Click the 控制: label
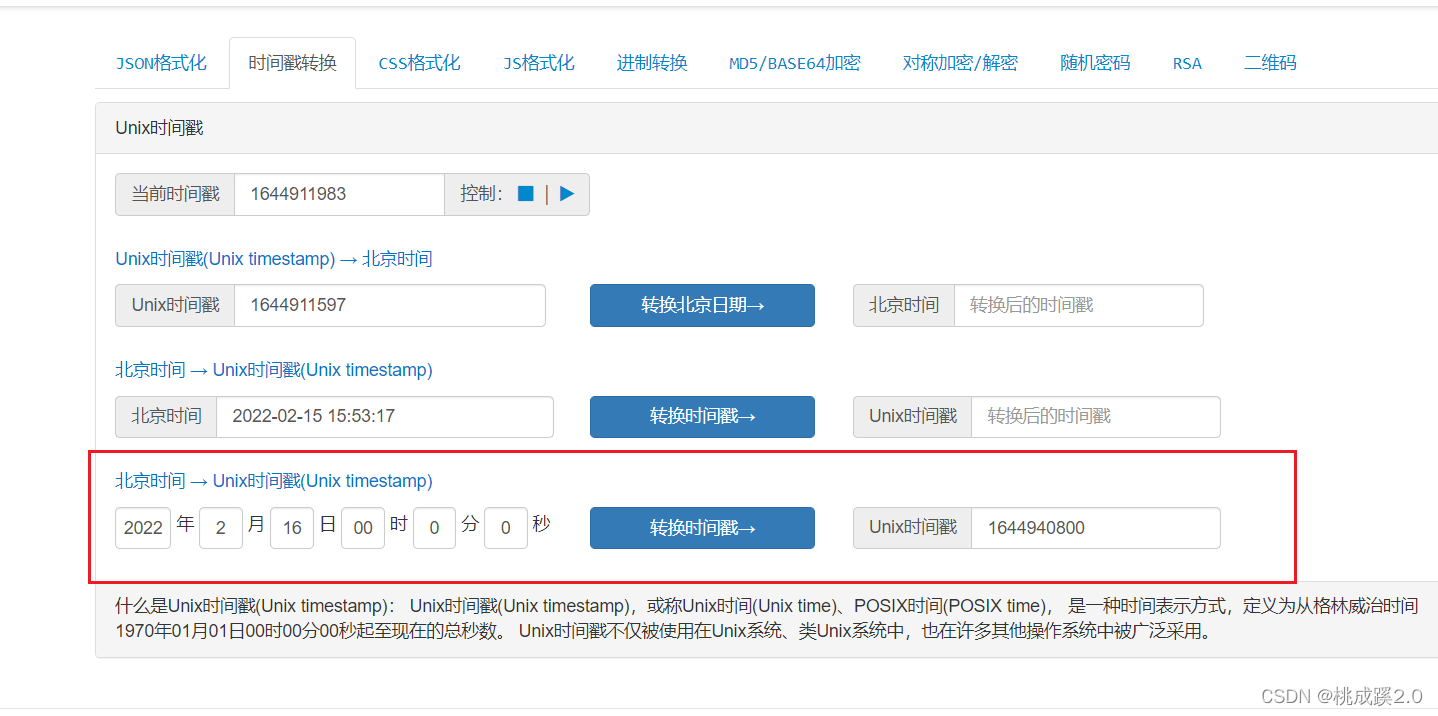The height and width of the screenshot is (716, 1438). click(x=482, y=194)
